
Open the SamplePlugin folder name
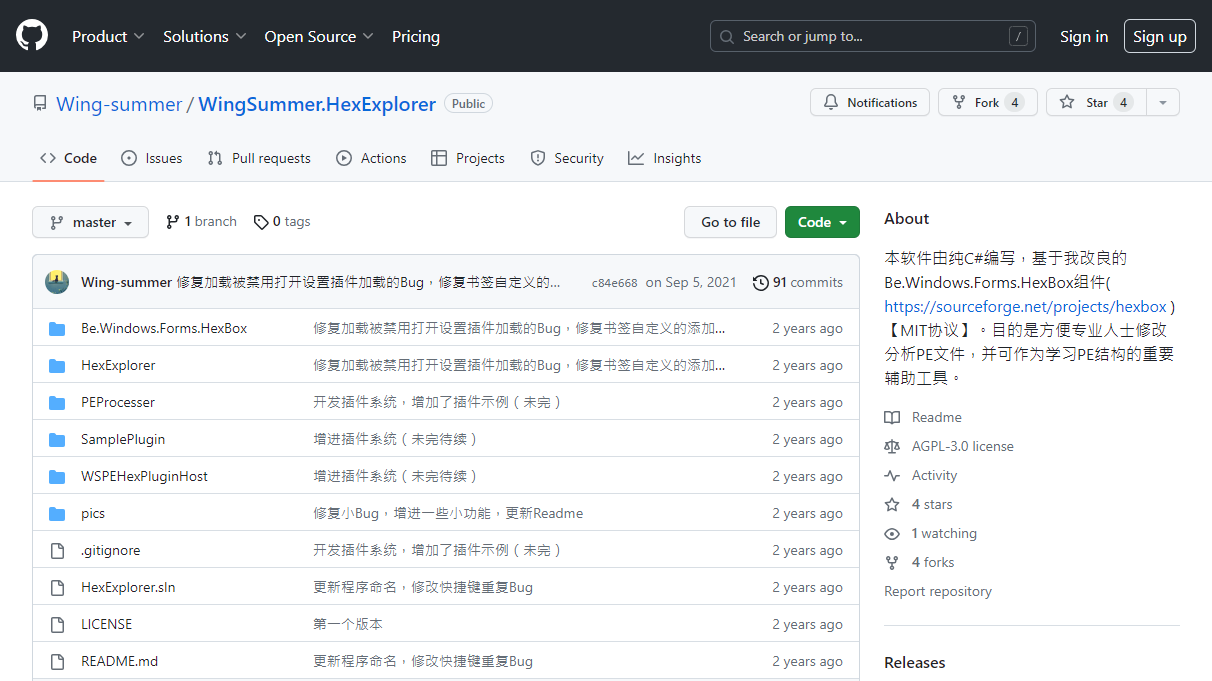click(x=123, y=439)
